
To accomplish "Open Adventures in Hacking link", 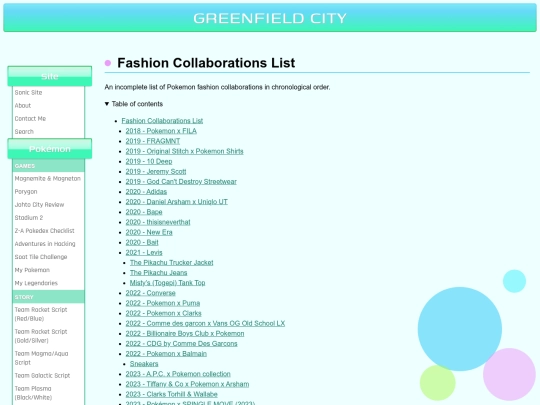I will point(45,244).
